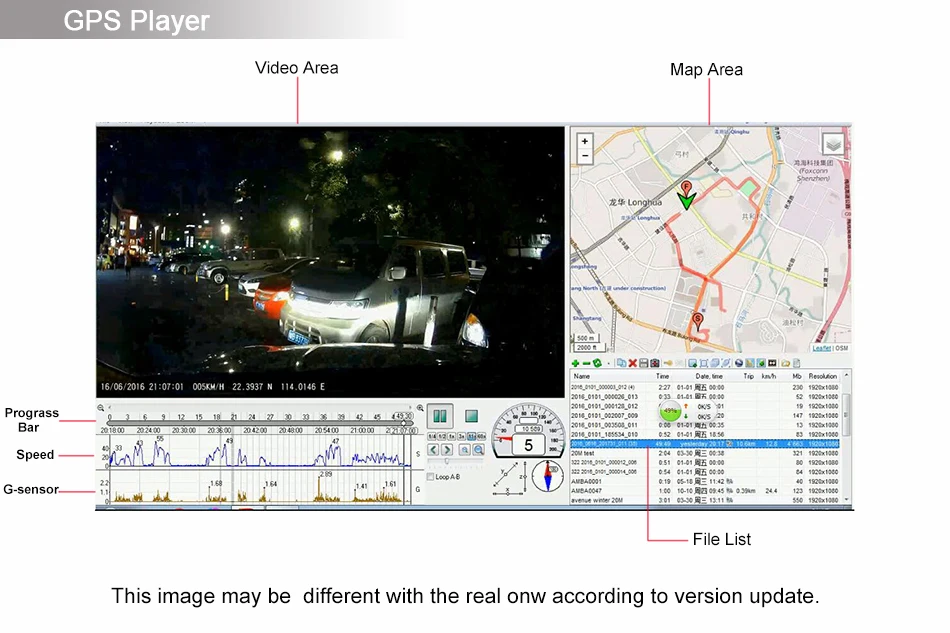Sort the file list by Time column

click(x=662, y=376)
